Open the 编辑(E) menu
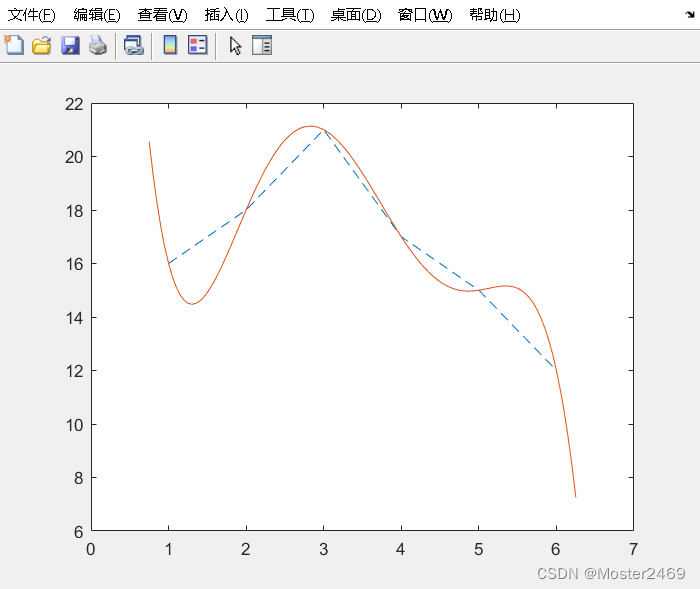The width and height of the screenshot is (700, 589). (97, 15)
